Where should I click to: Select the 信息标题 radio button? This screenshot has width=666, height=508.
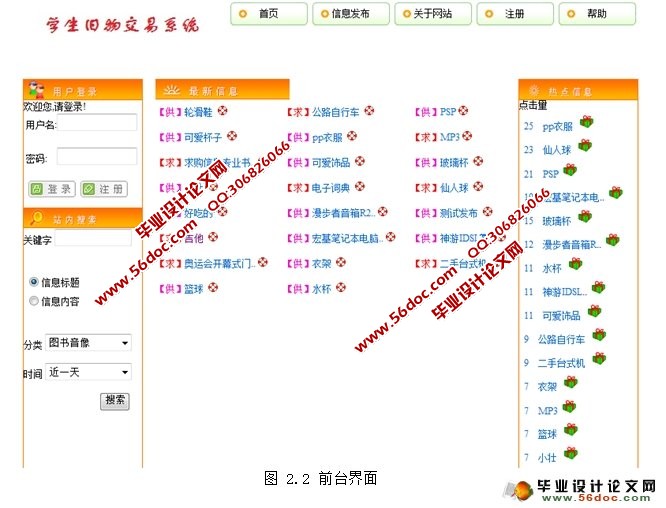pyautogui.click(x=34, y=282)
